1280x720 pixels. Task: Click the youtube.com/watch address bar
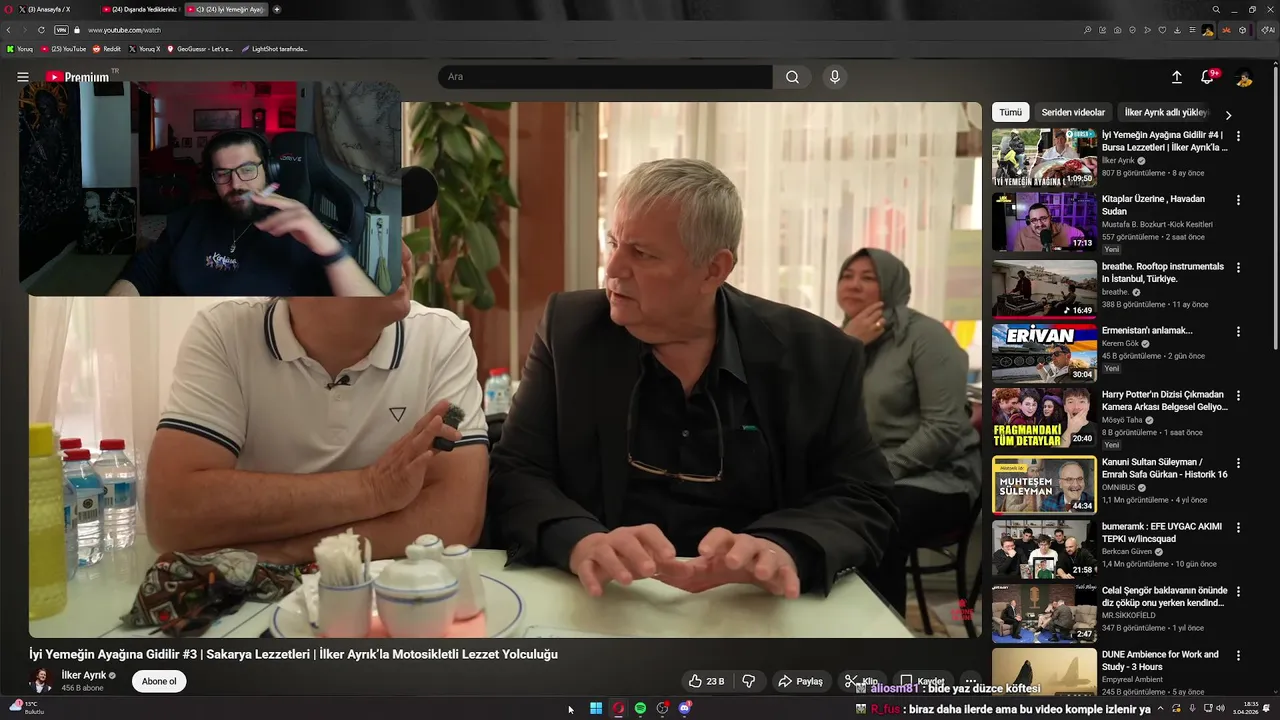(124, 30)
